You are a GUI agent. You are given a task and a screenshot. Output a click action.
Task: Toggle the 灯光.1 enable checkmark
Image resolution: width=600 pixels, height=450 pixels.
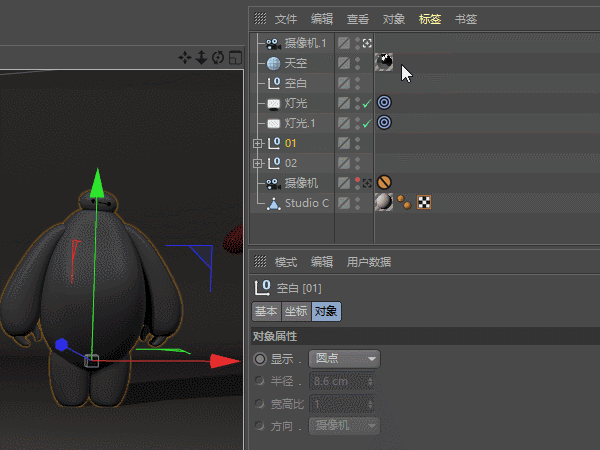367,123
